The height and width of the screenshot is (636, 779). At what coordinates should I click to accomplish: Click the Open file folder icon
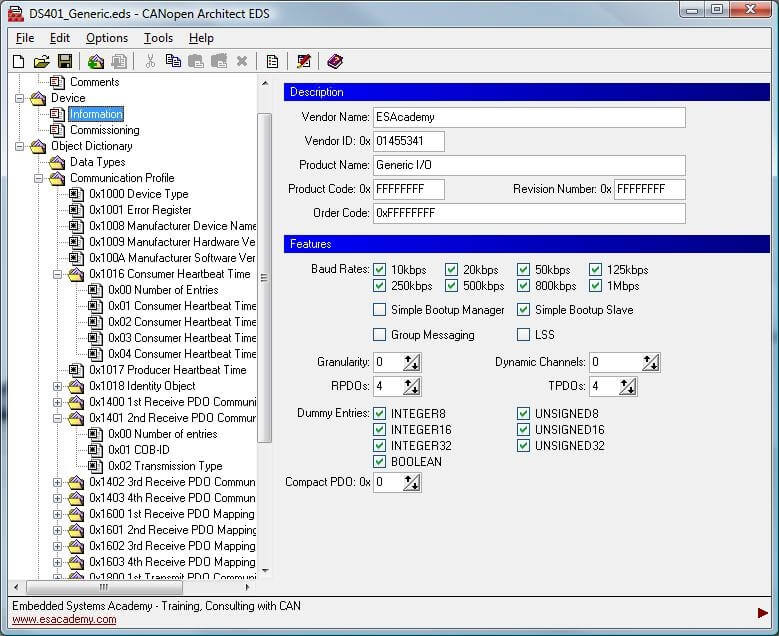(x=41, y=62)
